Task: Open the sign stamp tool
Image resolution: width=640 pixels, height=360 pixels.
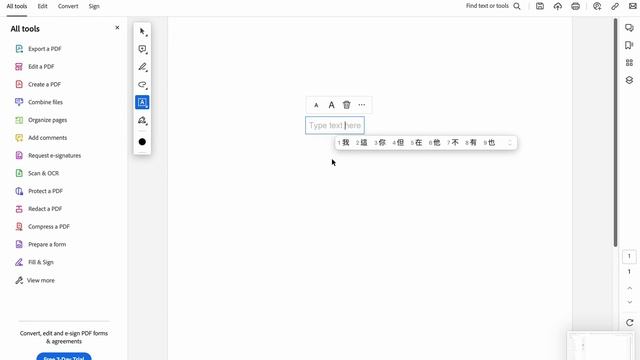Action: pos(142,120)
